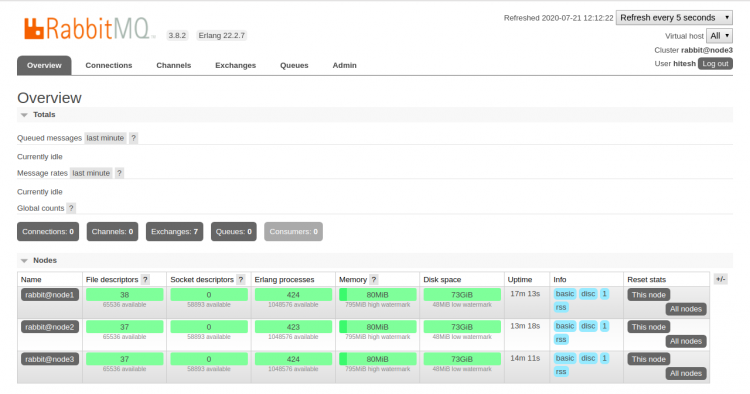Click the disc tag for rabbit@node1
This screenshot has width=750, height=394.
point(588,294)
